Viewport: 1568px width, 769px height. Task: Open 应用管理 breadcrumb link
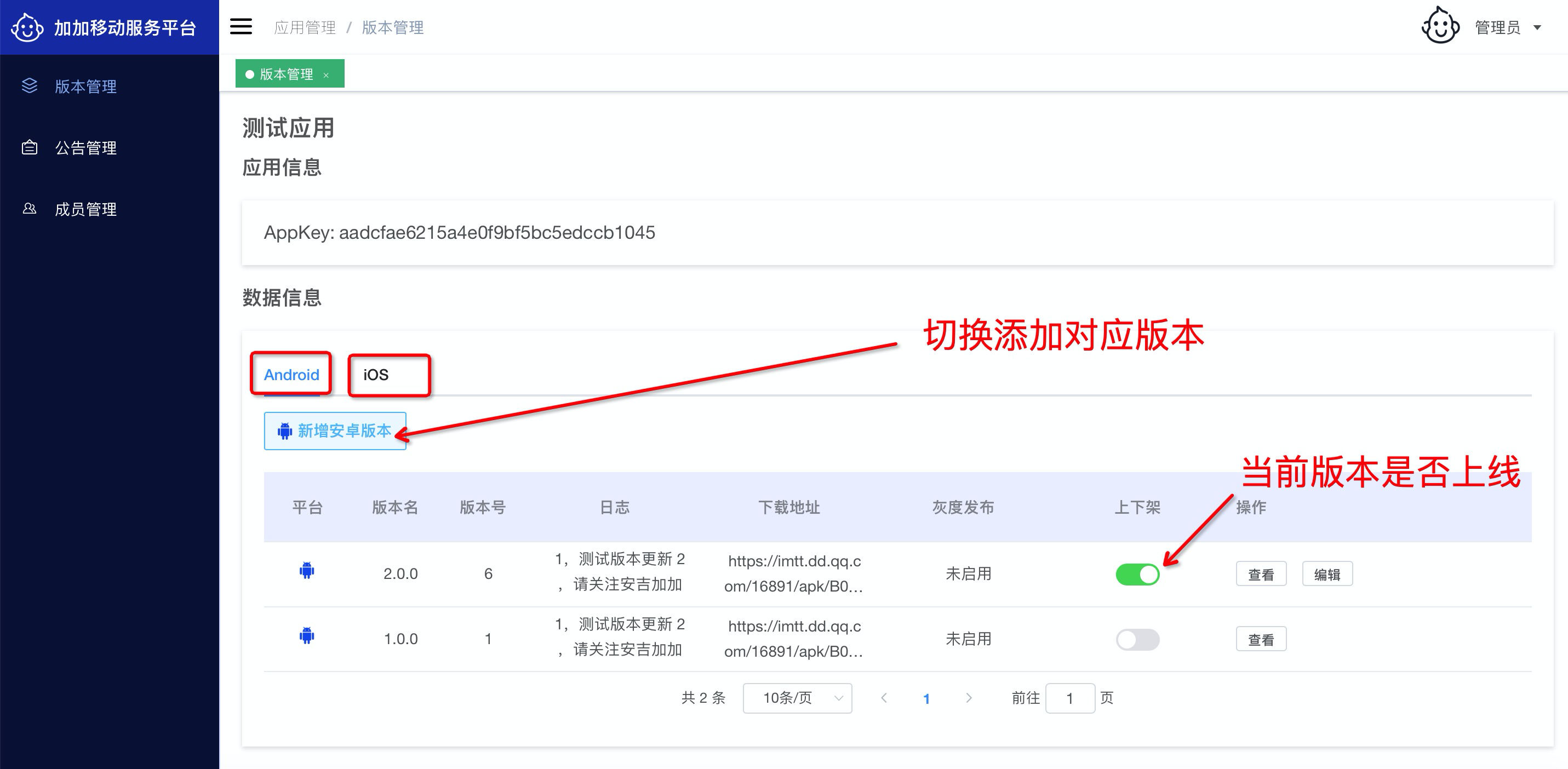point(305,27)
